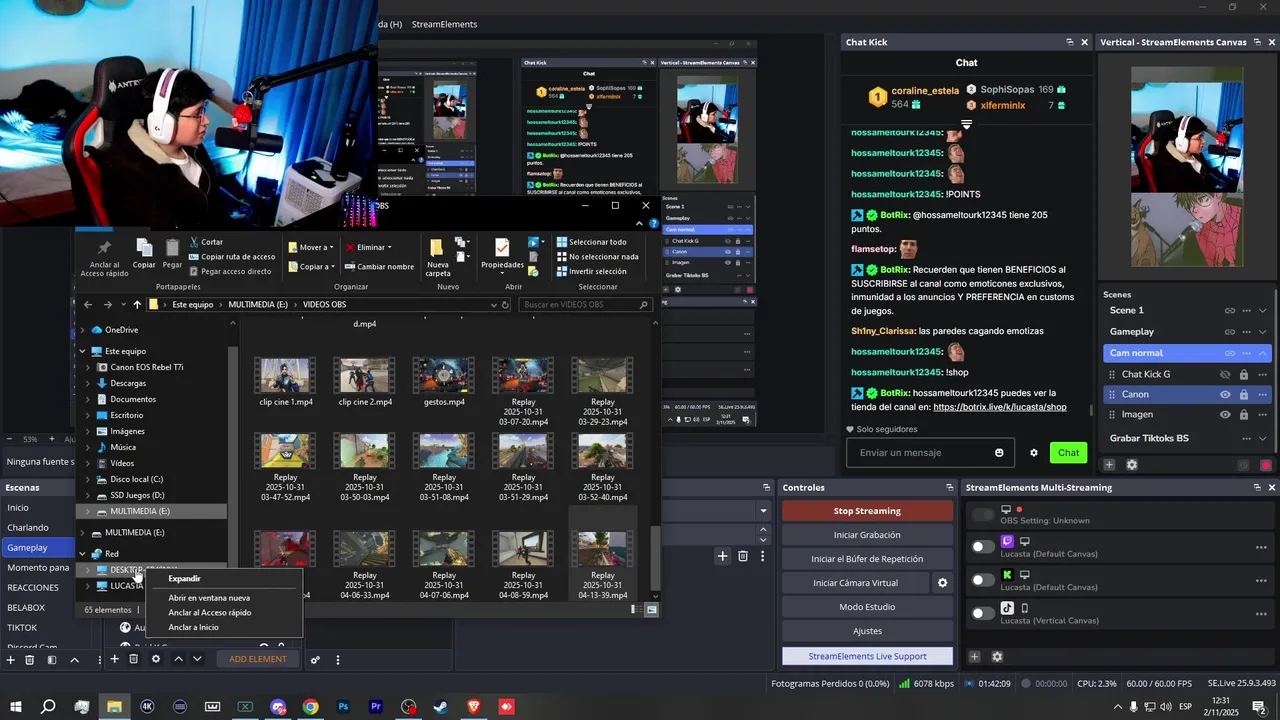Click trash icon in scene transitions dock
The height and width of the screenshot is (720, 1280).
click(x=743, y=556)
